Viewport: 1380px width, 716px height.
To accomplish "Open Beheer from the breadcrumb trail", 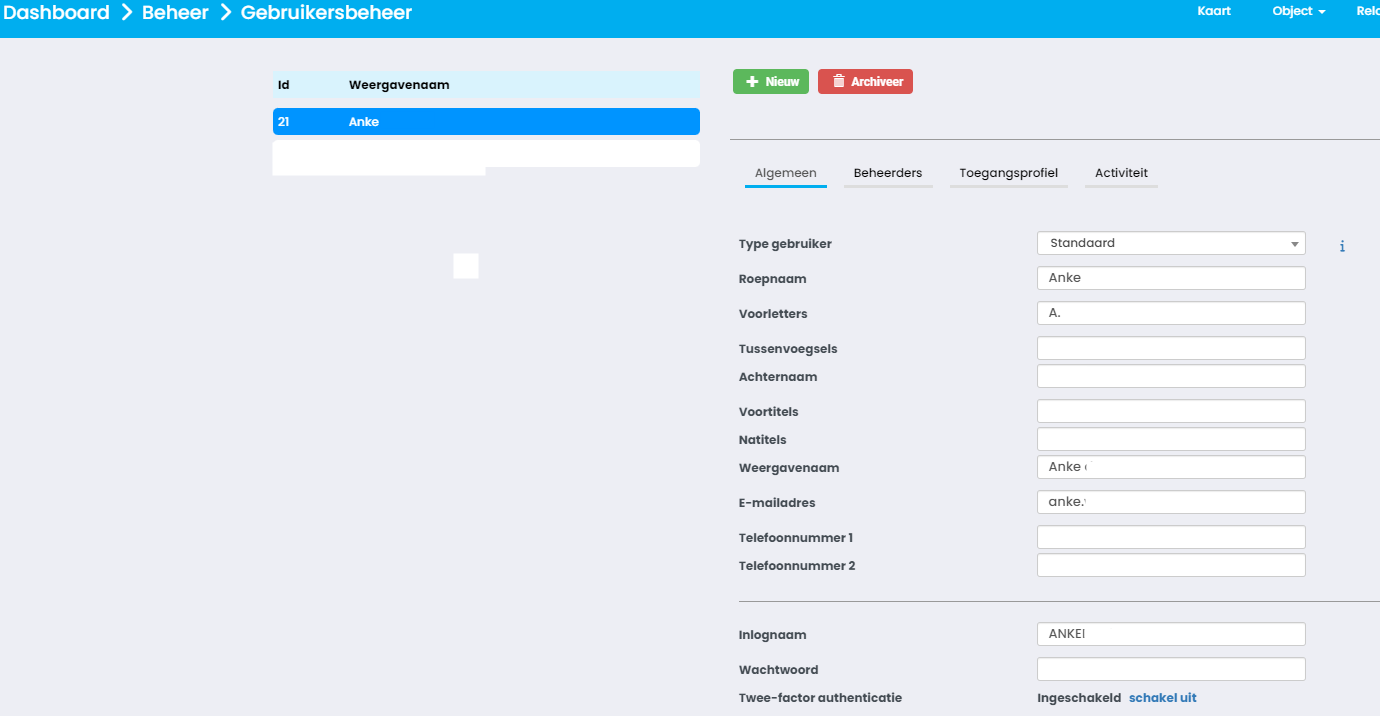I will (174, 12).
